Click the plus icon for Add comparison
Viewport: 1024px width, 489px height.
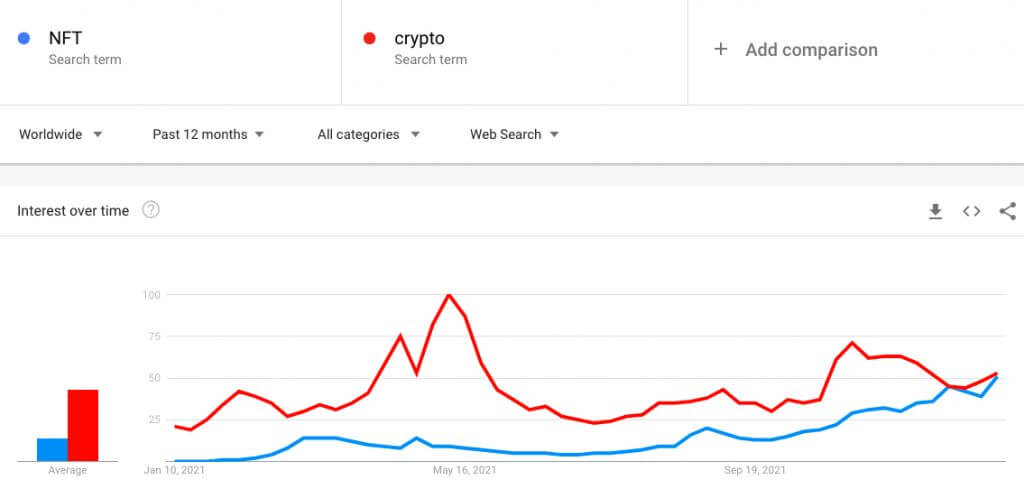click(720, 49)
